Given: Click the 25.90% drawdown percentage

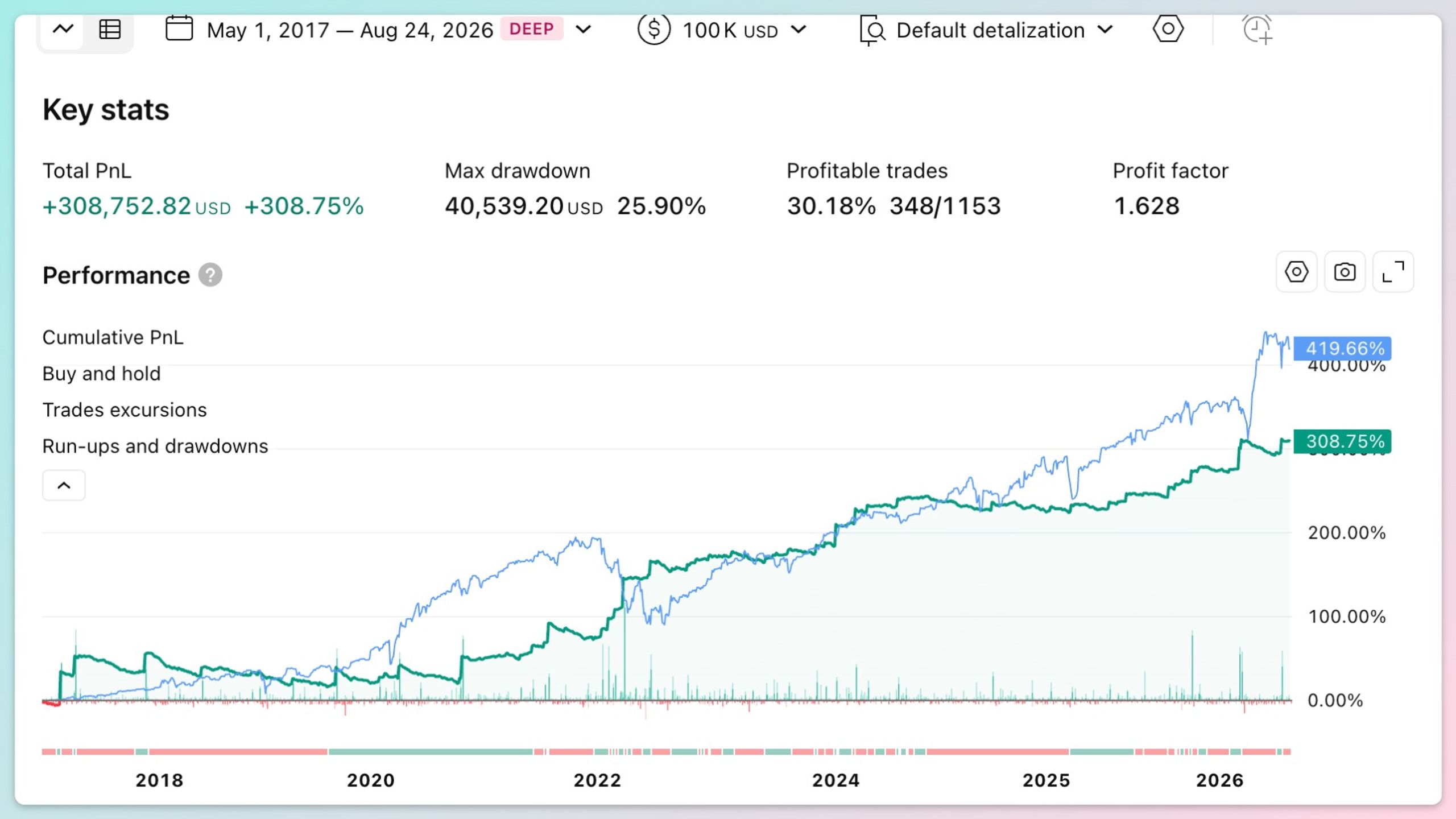Looking at the screenshot, I should pos(661,206).
